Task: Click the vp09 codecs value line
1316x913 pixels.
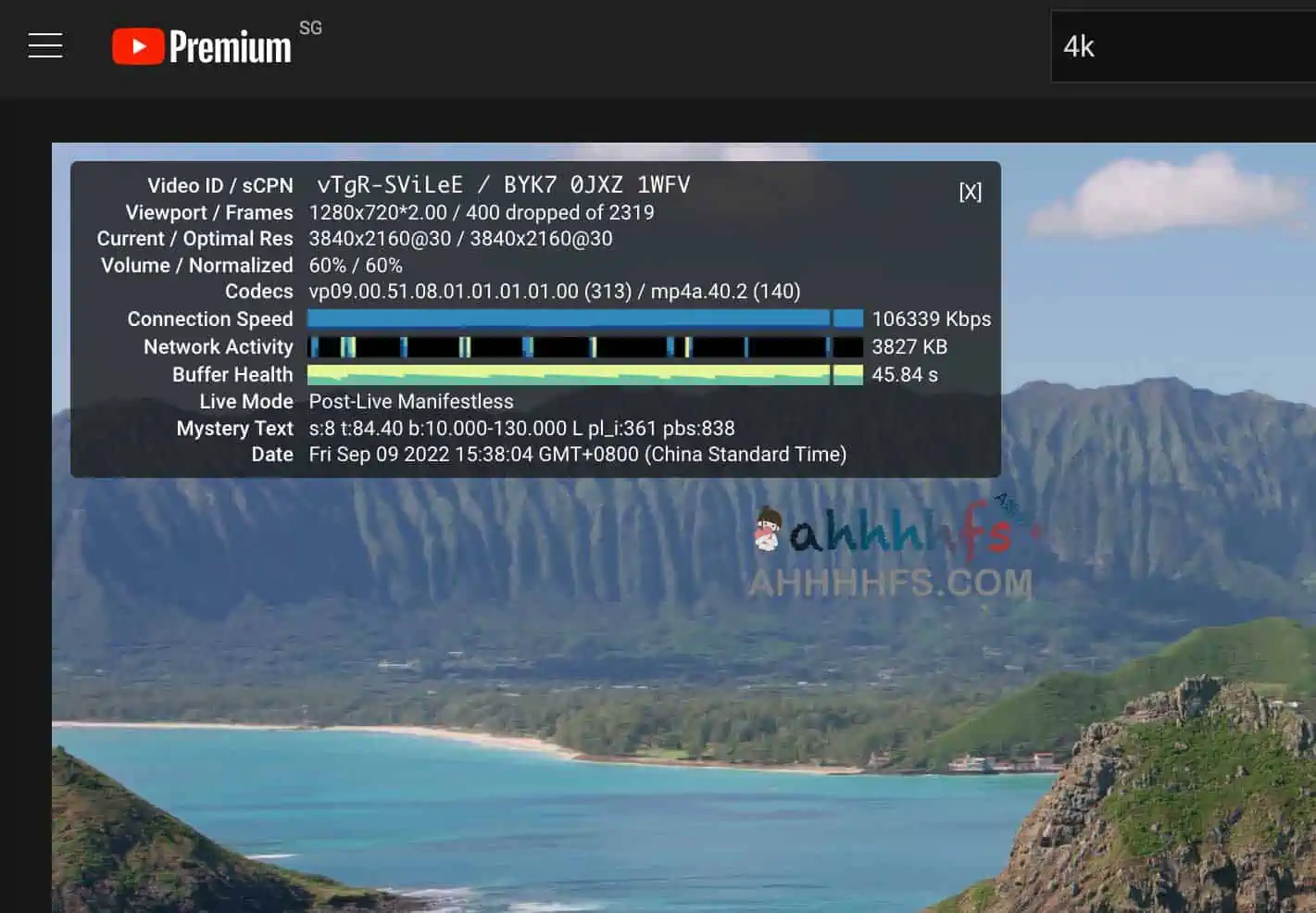Action: coord(554,292)
